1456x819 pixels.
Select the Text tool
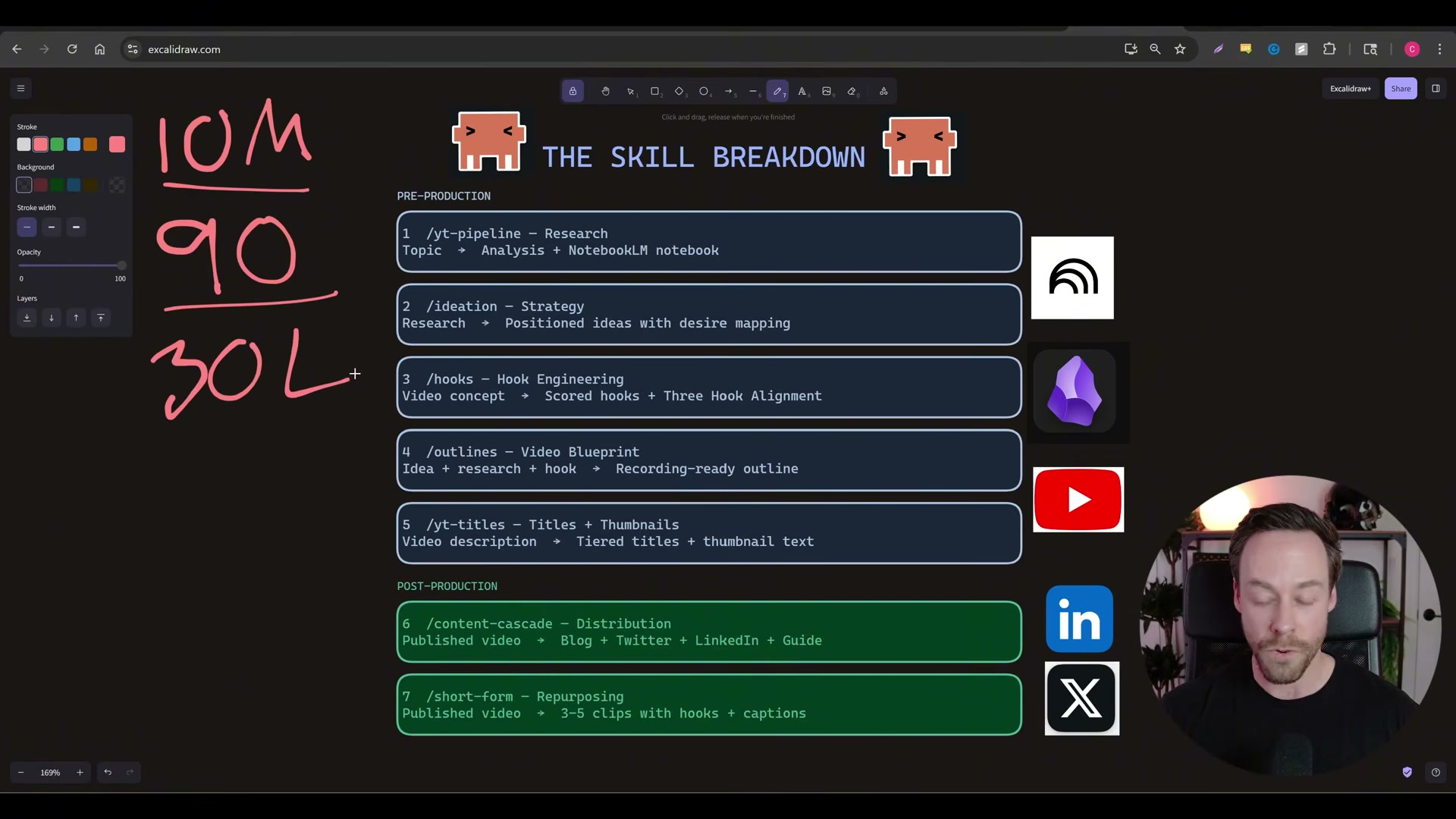[802, 91]
